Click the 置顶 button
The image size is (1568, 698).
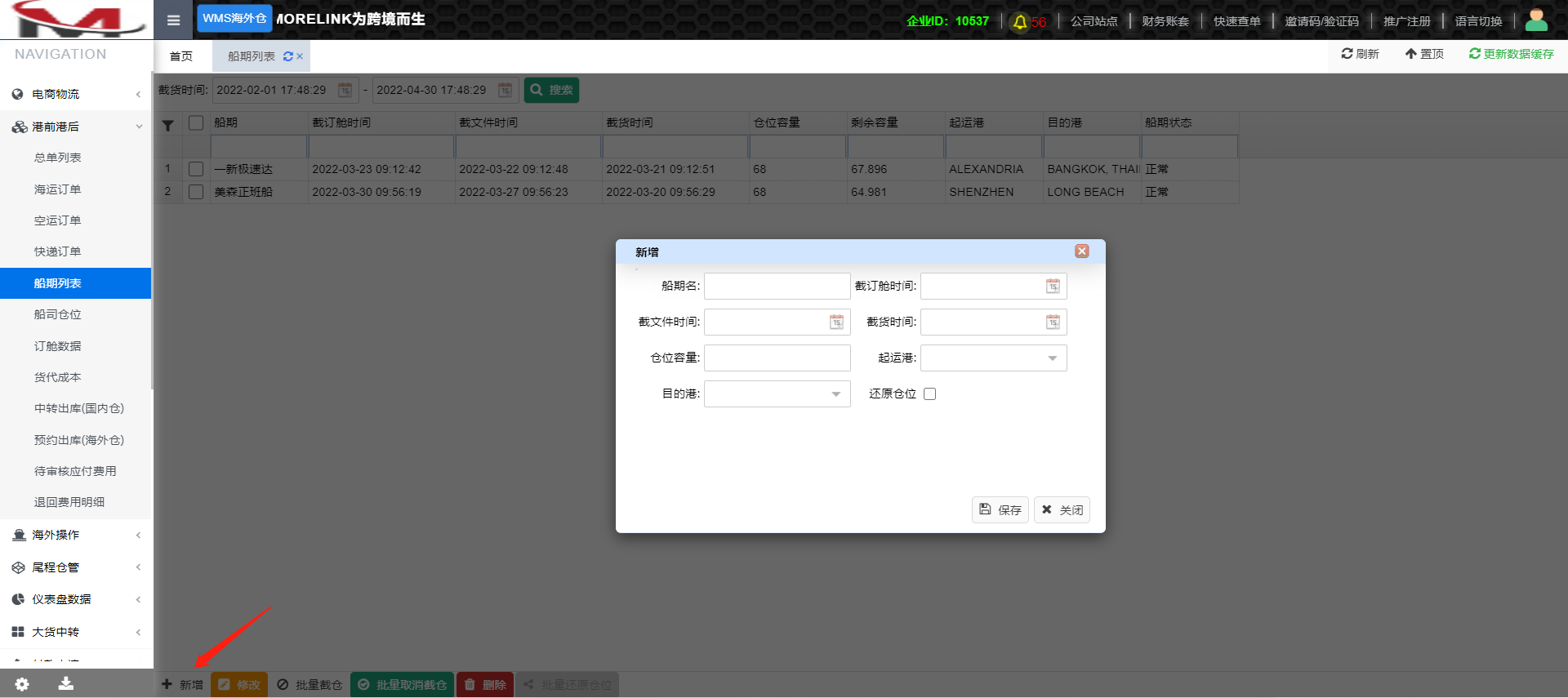[1424, 54]
